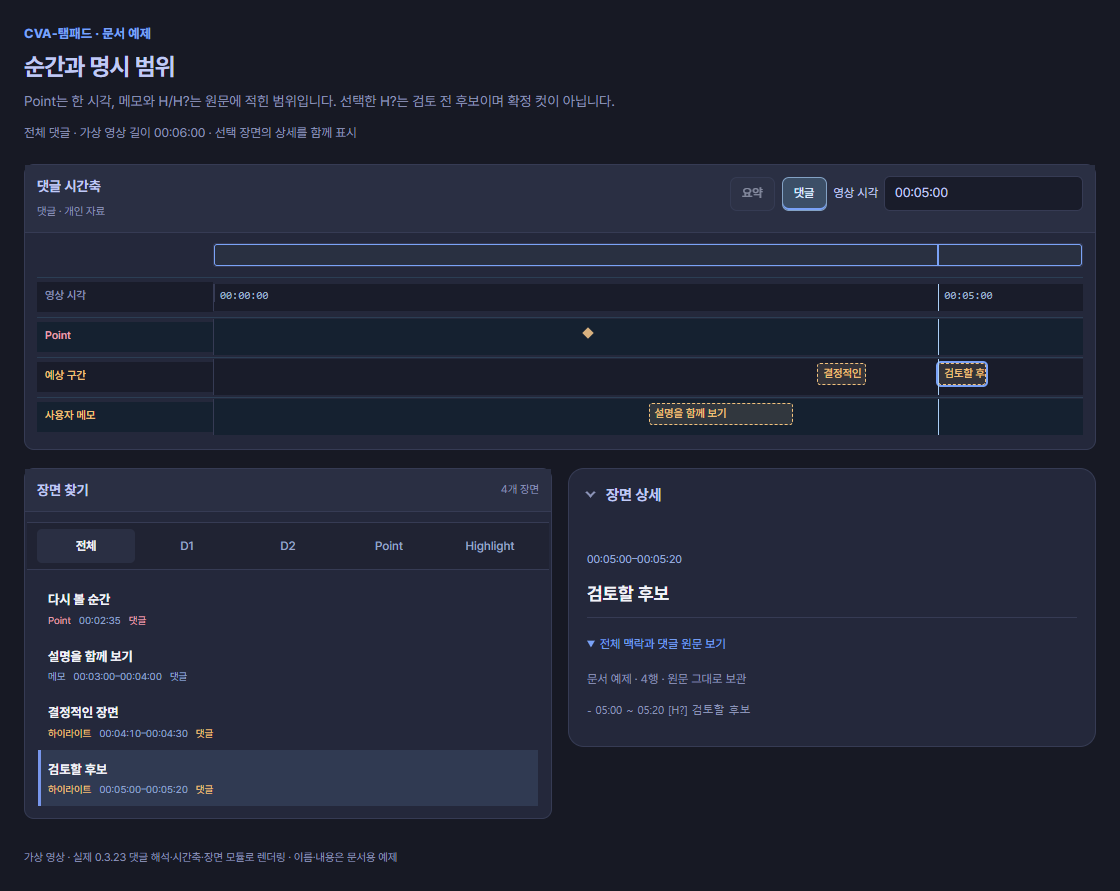Switch to the 요약 view button
This screenshot has width=1120, height=891.
pos(752,193)
